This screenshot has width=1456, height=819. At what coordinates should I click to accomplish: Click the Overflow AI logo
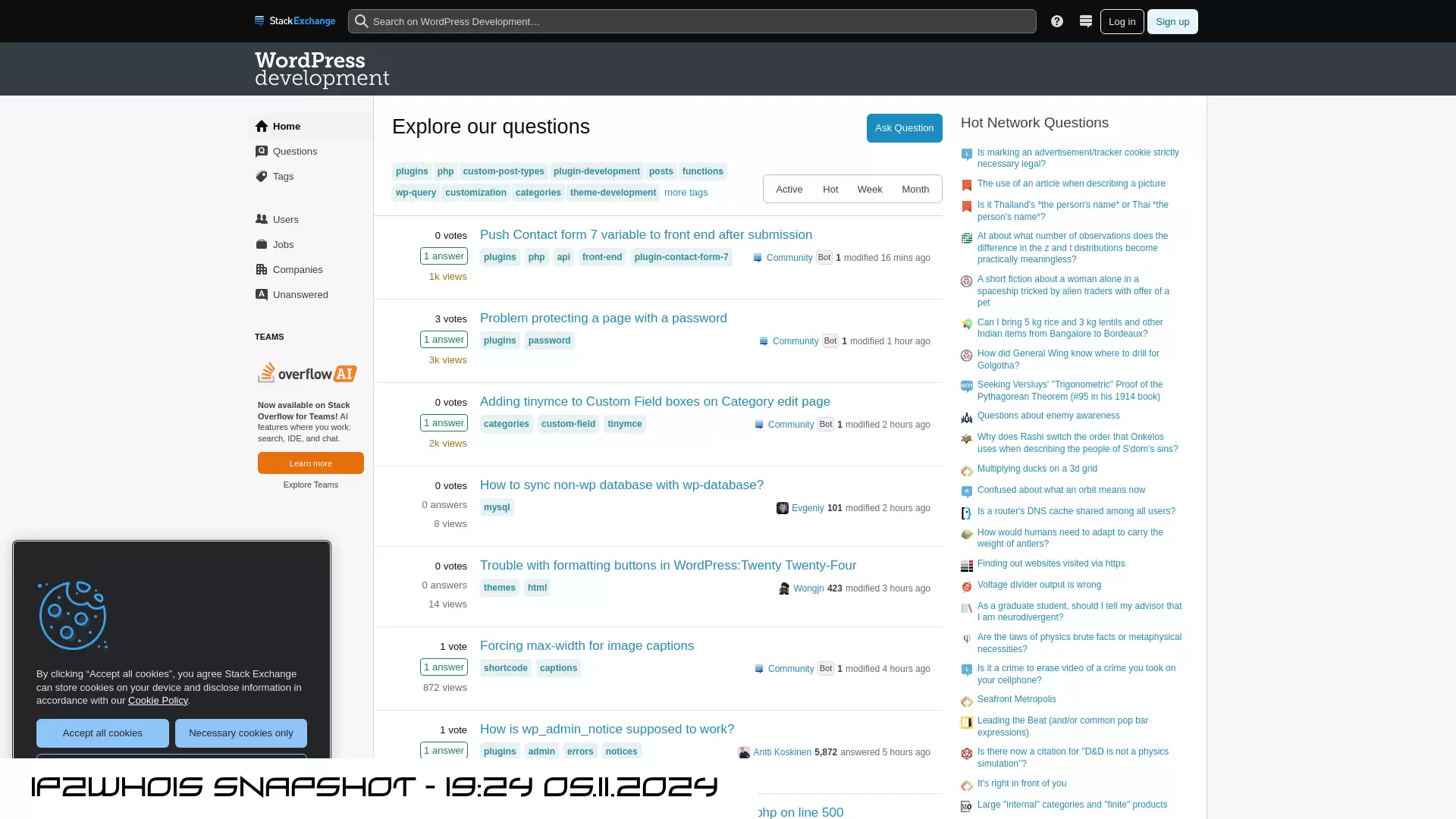[307, 372]
